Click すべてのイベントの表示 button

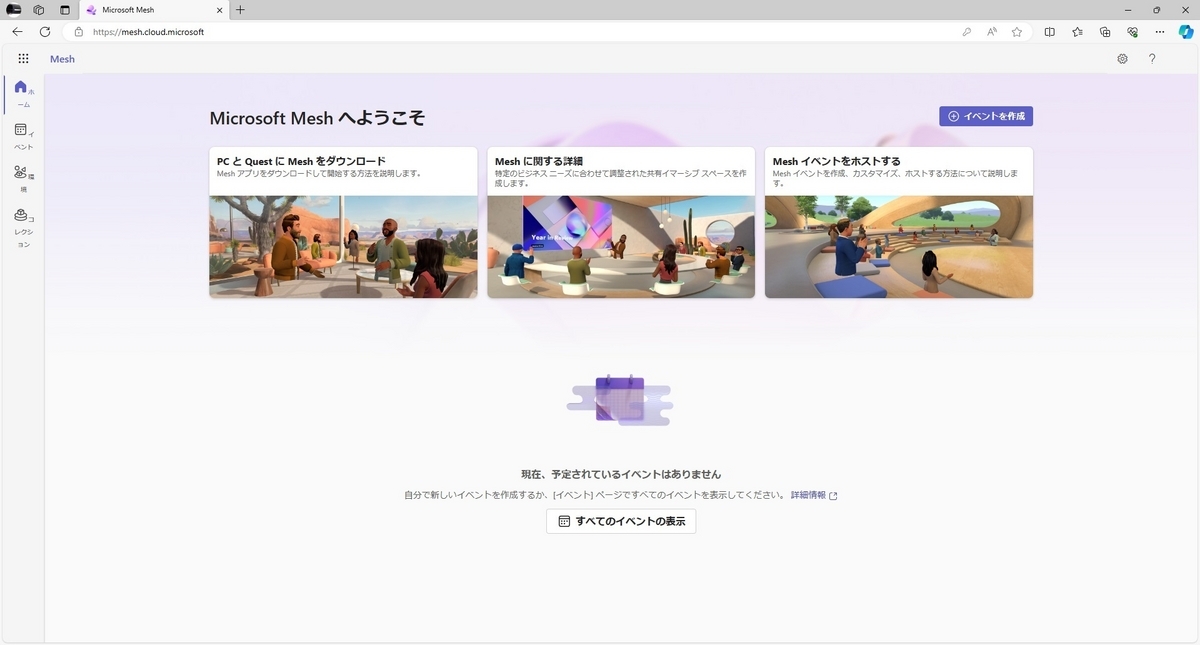(x=621, y=521)
